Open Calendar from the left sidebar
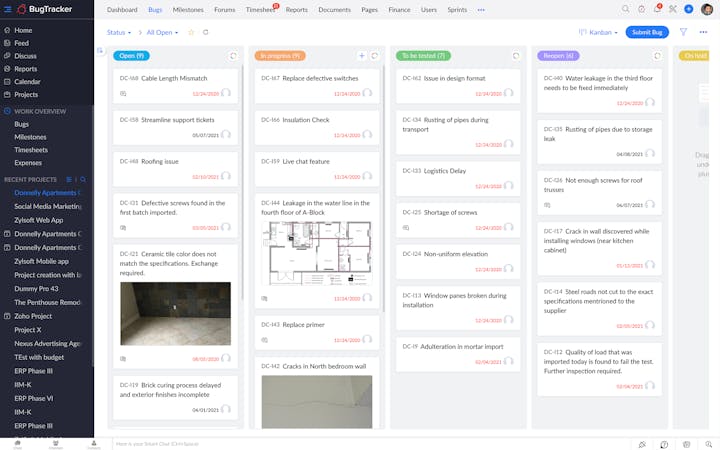Screen dimensions: 720x450 coord(27,82)
